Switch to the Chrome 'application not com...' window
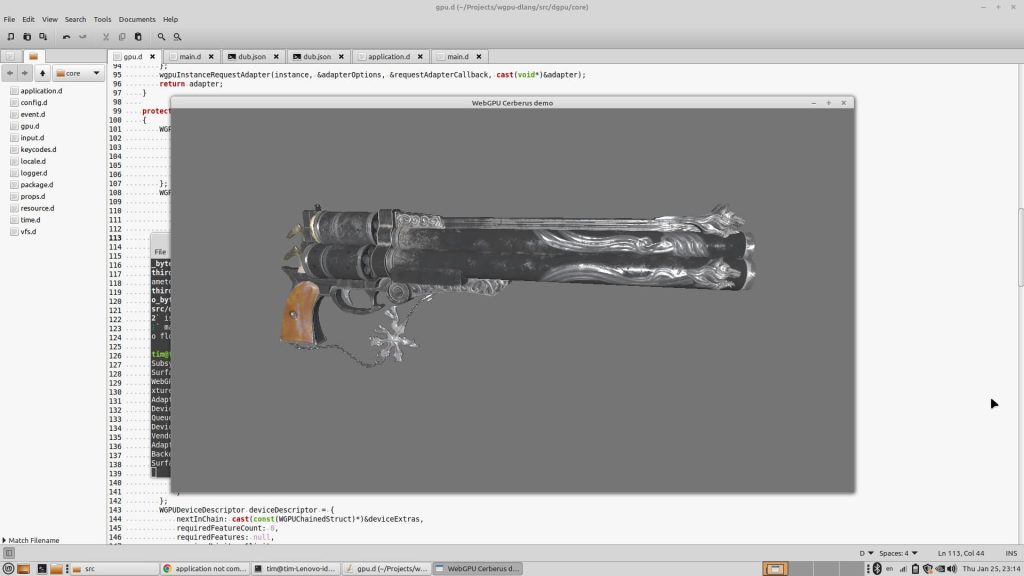This screenshot has width=1024, height=576. tap(204, 569)
